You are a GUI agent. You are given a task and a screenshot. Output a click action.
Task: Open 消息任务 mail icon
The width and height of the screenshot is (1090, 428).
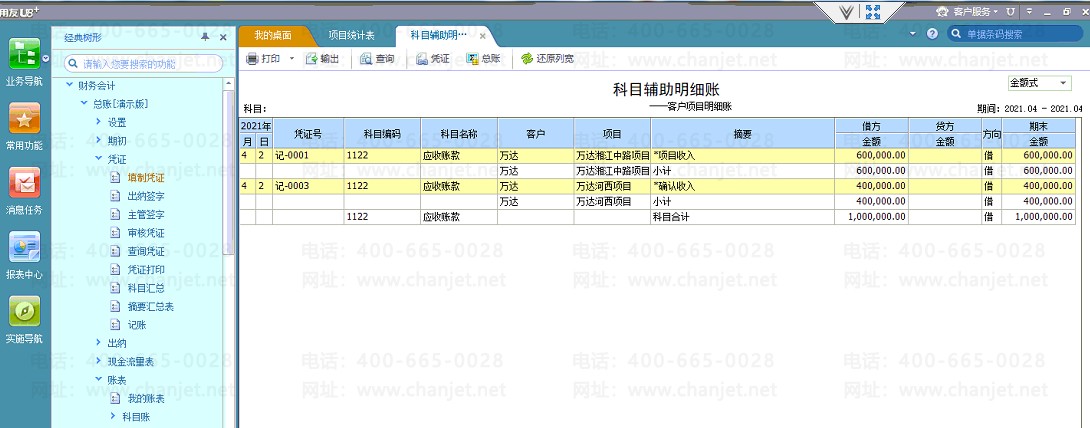click(24, 183)
